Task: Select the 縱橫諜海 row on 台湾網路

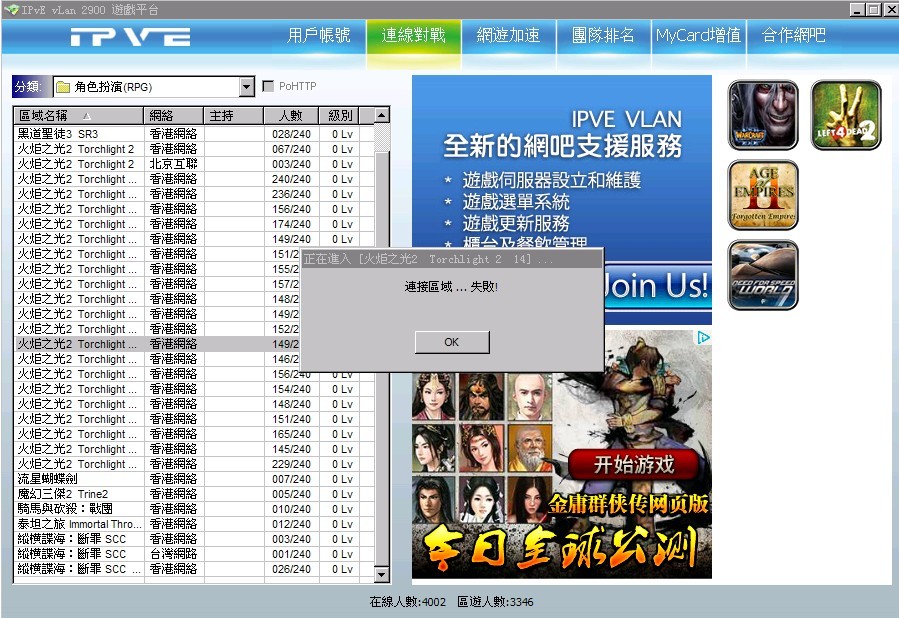Action: [194, 554]
